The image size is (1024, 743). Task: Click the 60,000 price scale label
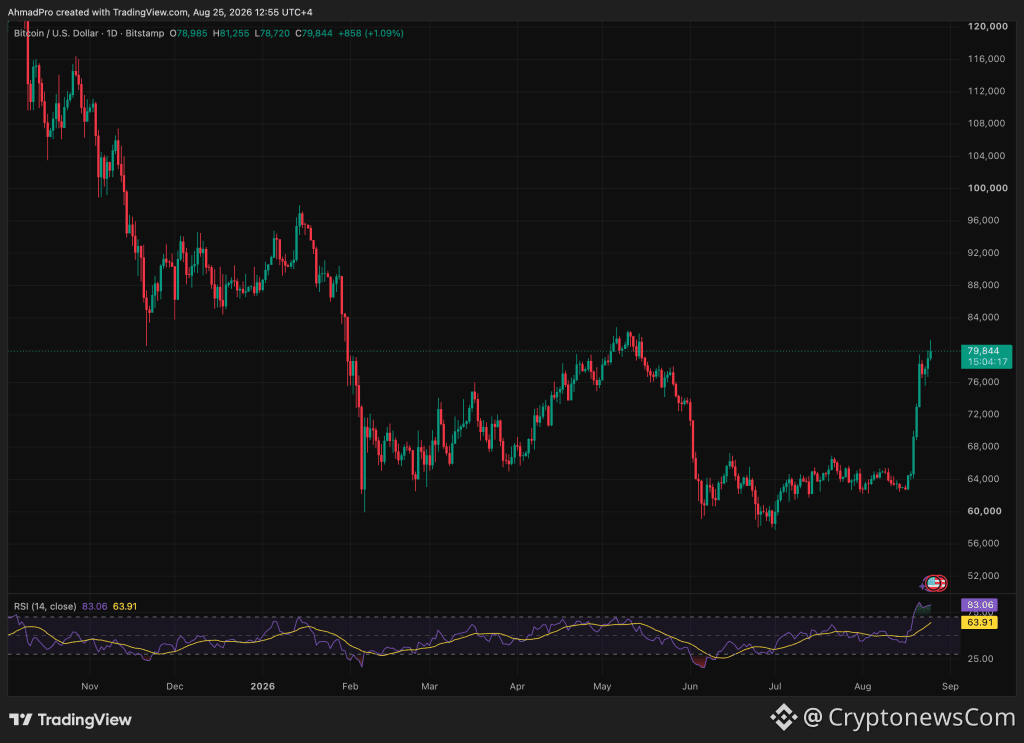(984, 511)
